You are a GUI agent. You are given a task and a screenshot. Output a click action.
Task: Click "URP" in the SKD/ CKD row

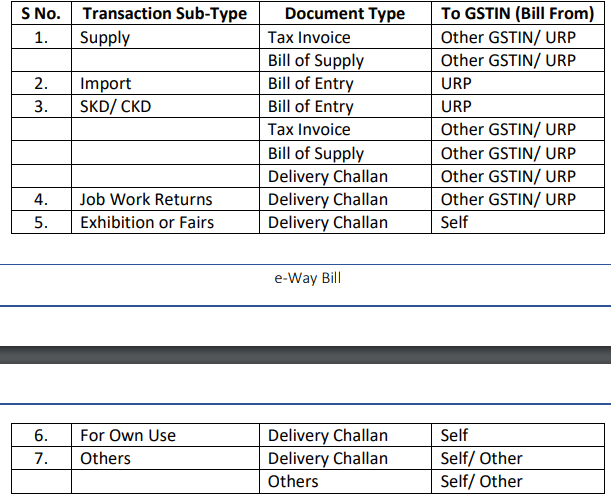click(x=456, y=106)
